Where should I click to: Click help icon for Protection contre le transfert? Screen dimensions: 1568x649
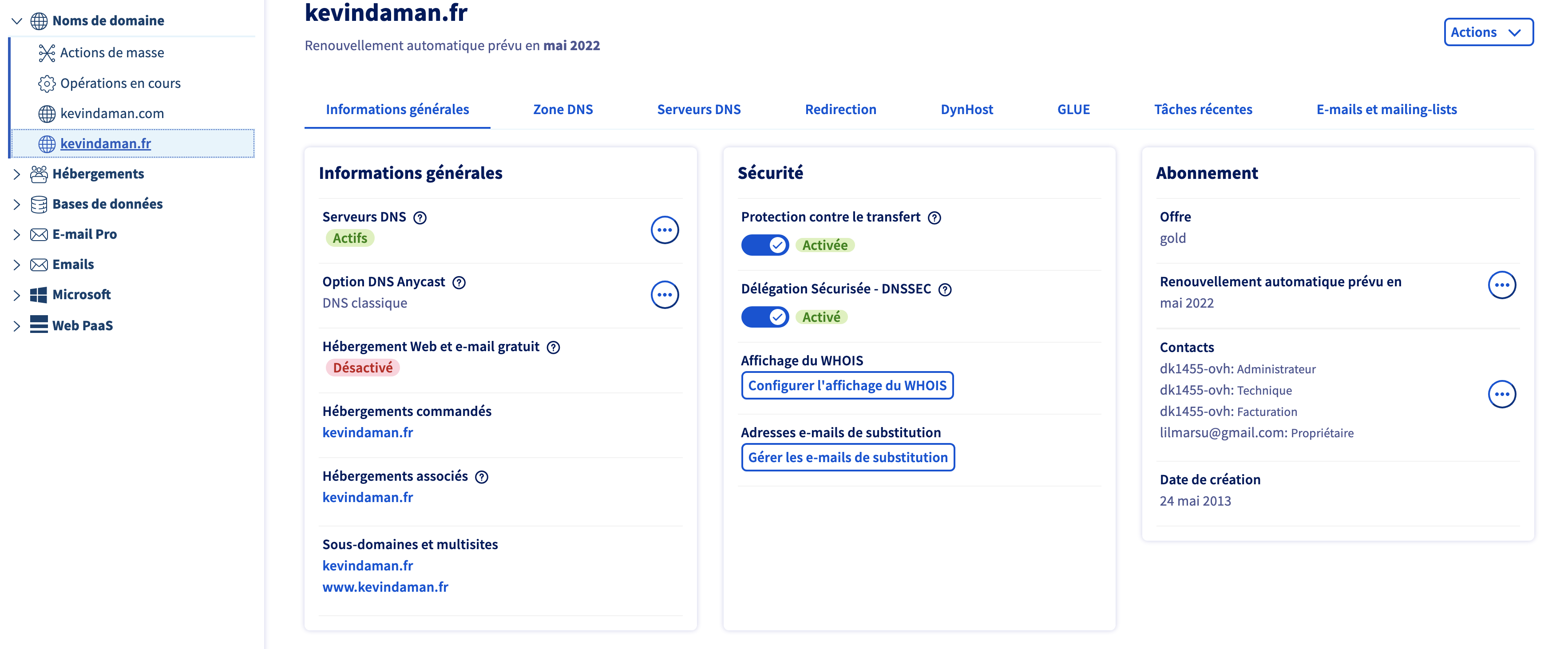[934, 218]
